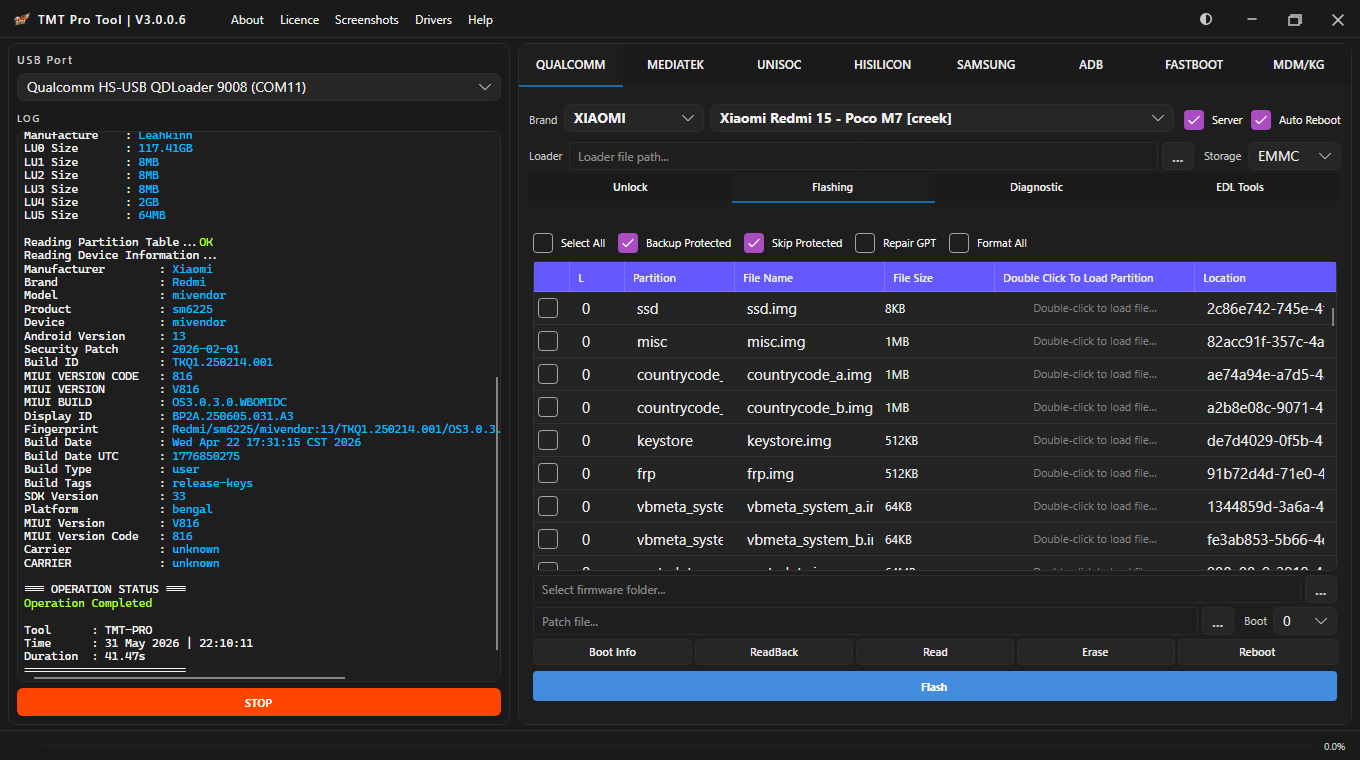Expand the Xiaomi Redmi 15 model dropdown
This screenshot has width=1360, height=760.
941,118
